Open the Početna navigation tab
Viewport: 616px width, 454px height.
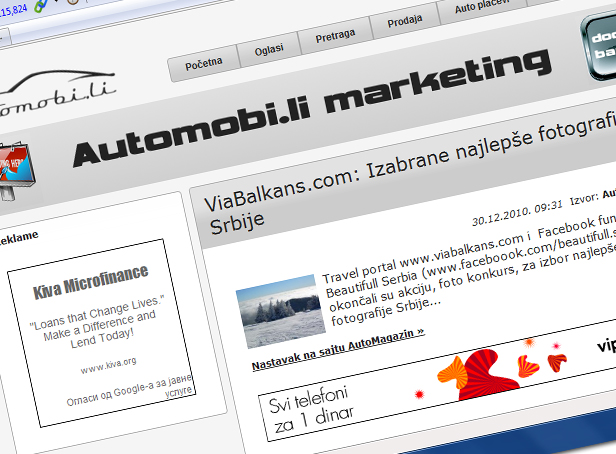[204, 64]
